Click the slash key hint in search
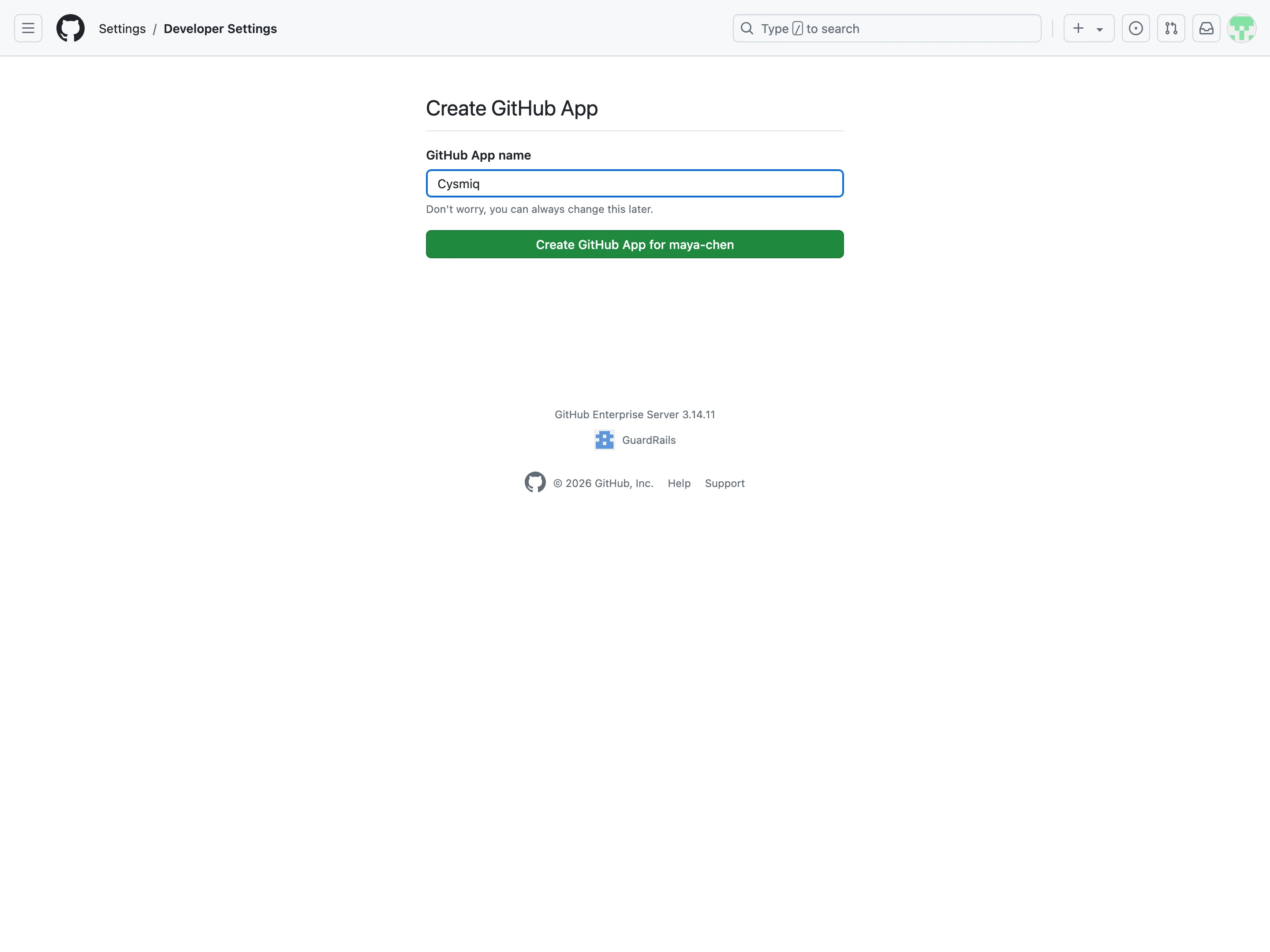The height and width of the screenshot is (952, 1270). pos(797,28)
